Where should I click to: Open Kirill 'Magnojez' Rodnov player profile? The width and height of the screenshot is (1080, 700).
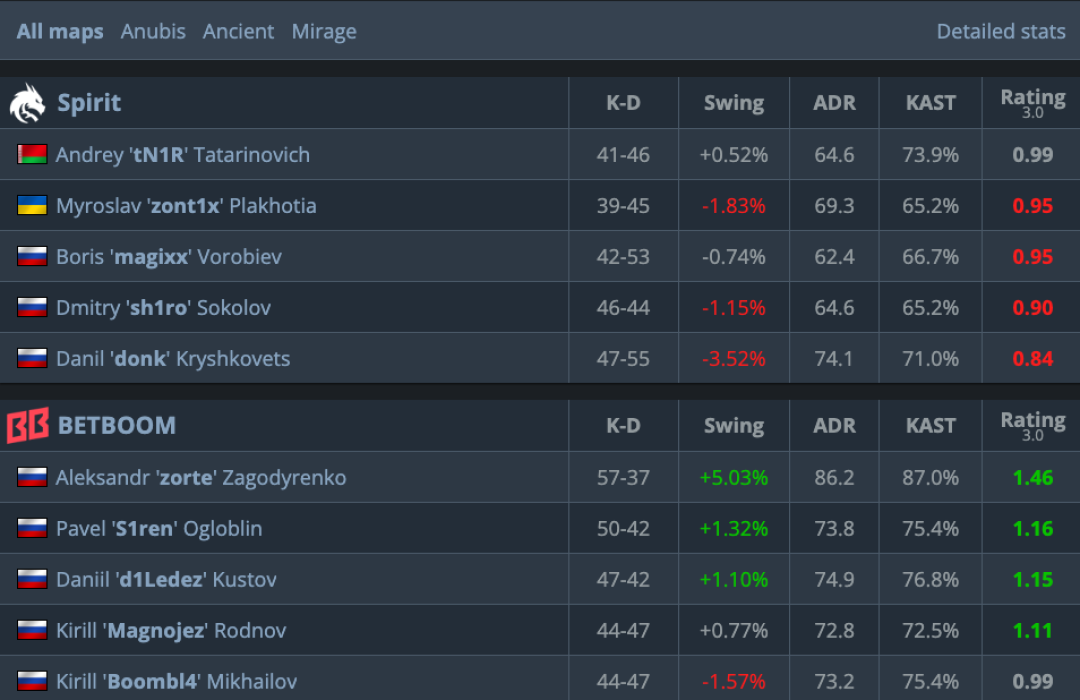pyautogui.click(x=171, y=630)
